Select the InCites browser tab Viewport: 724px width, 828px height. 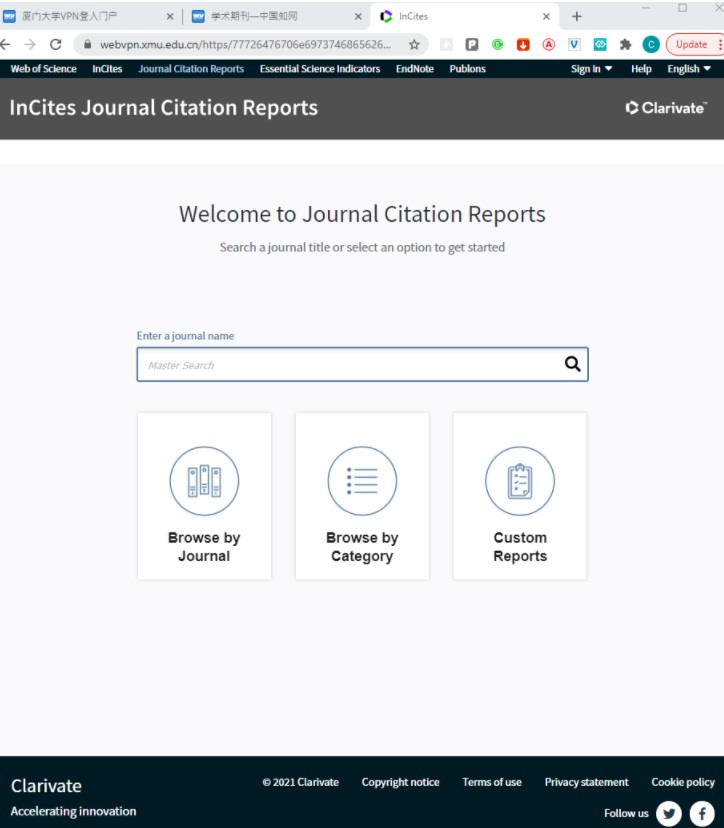465,16
